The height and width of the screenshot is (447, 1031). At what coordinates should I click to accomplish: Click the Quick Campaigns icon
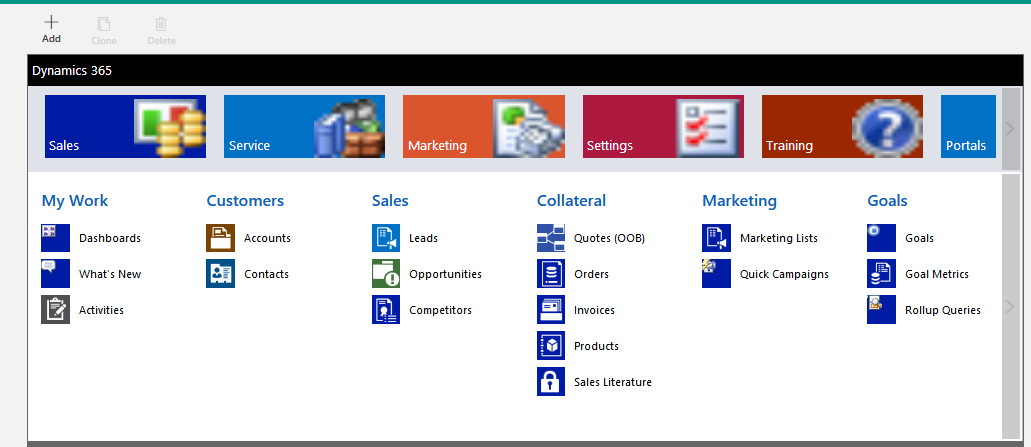tap(716, 274)
